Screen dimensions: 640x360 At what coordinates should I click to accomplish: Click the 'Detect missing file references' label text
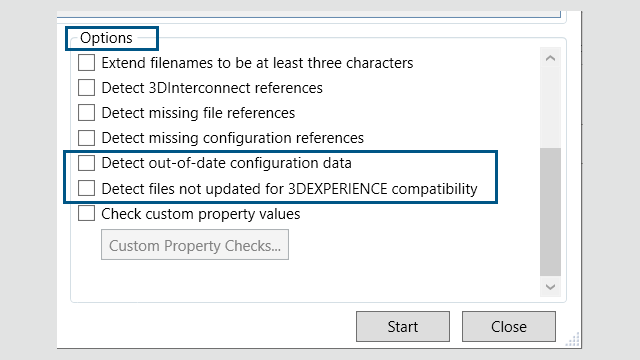coord(198,113)
